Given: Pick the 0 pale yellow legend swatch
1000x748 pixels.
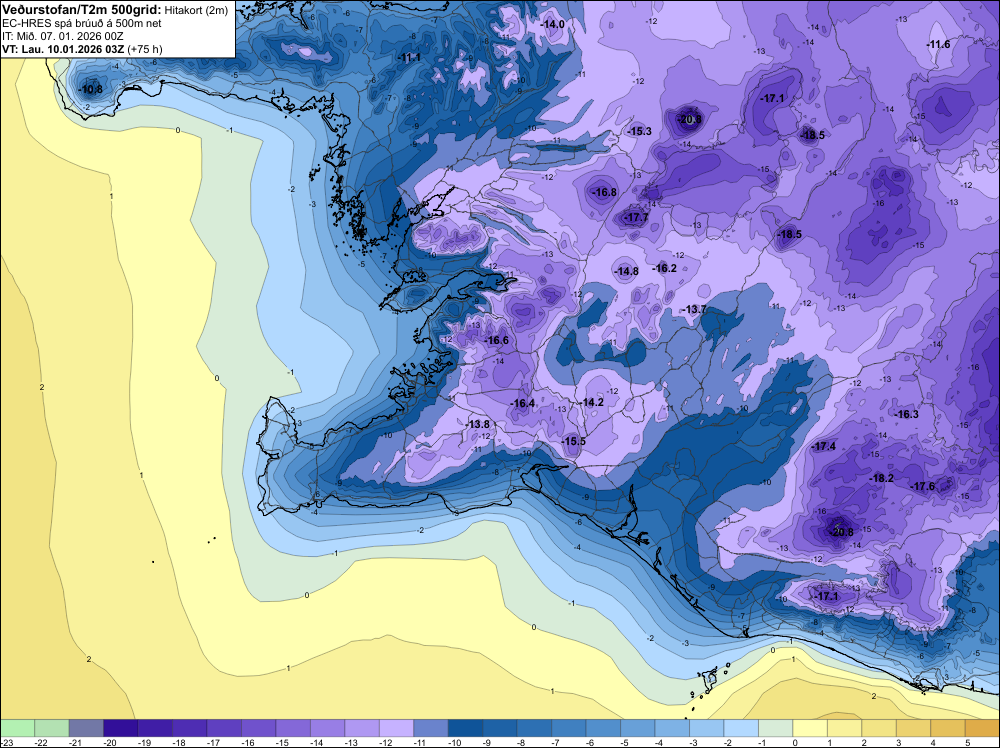Looking at the screenshot, I should [809, 728].
